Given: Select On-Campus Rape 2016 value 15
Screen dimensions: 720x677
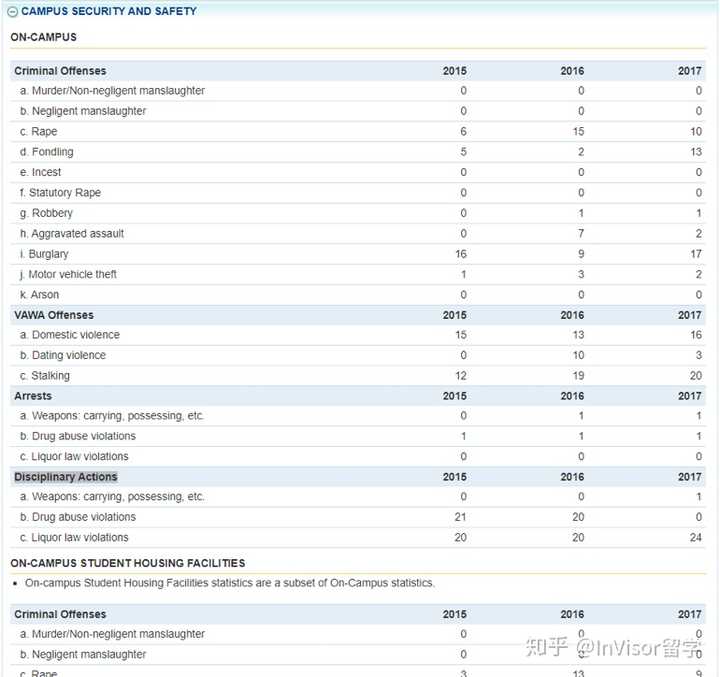Looking at the screenshot, I should tap(578, 131).
